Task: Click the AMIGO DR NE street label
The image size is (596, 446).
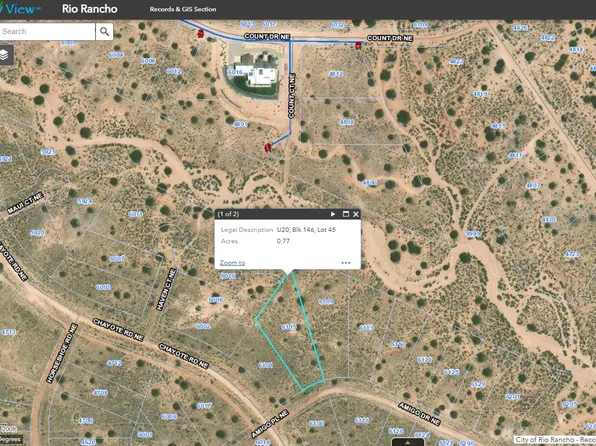Action: pyautogui.click(x=419, y=414)
